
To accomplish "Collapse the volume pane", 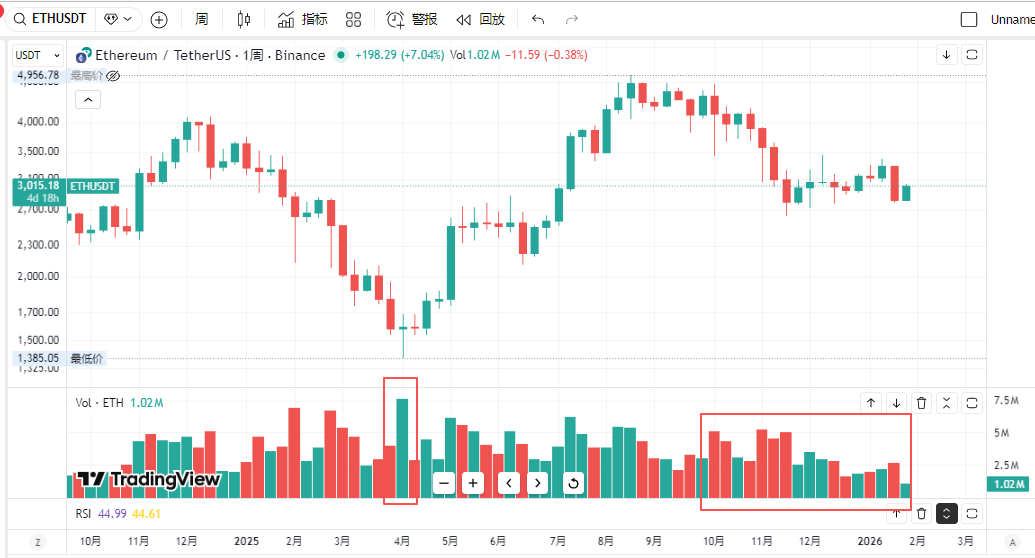I will (x=947, y=403).
